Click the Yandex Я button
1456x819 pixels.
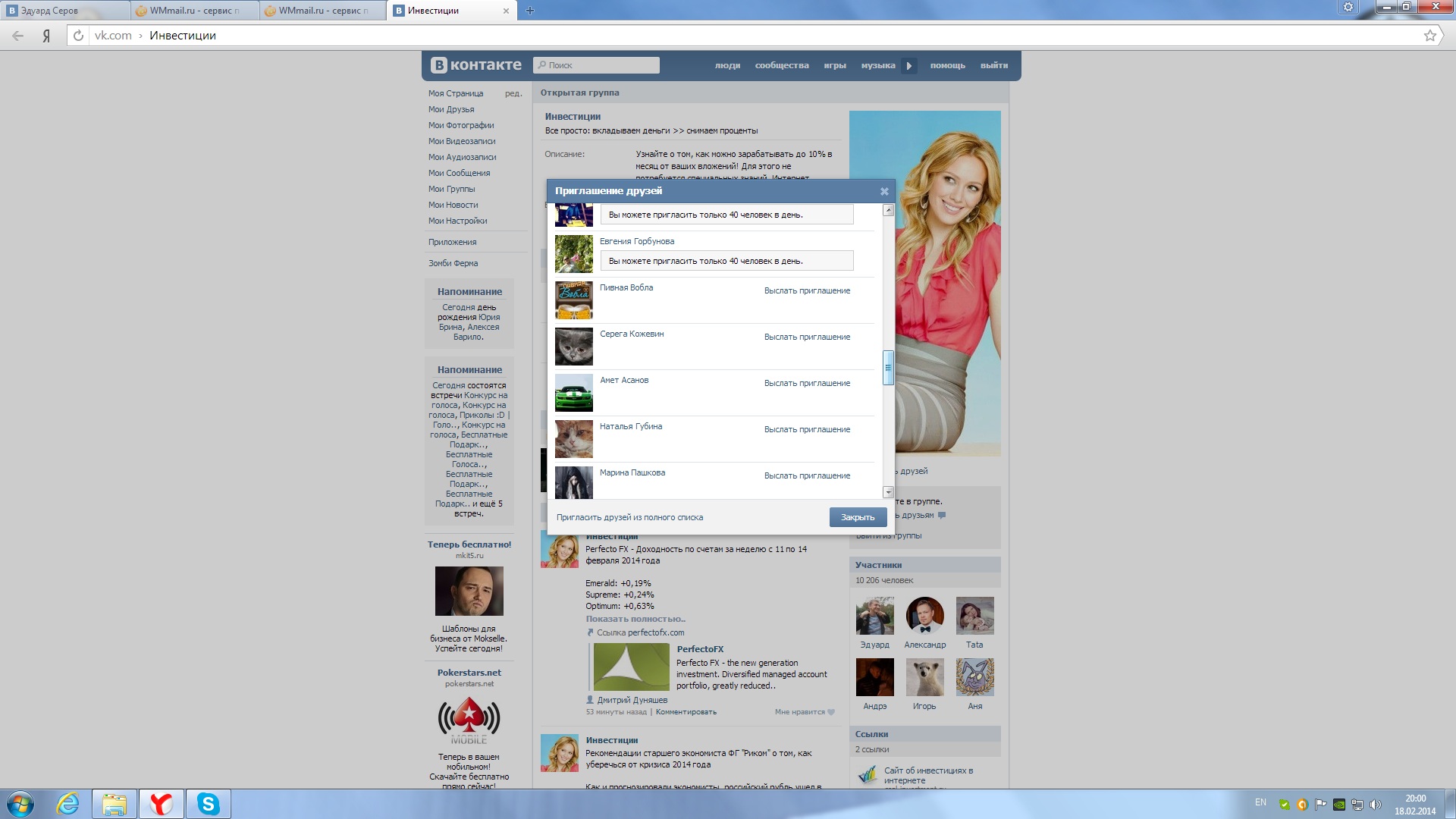pos(47,36)
